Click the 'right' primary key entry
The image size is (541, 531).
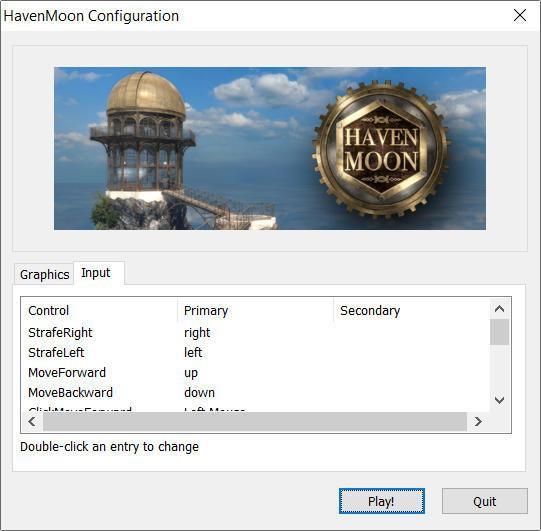(197, 333)
